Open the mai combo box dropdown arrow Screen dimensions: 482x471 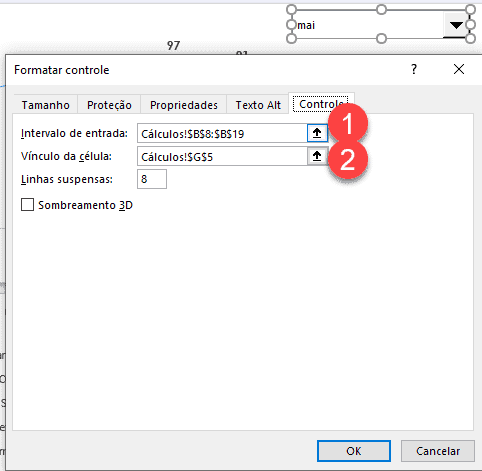[x=456, y=25]
